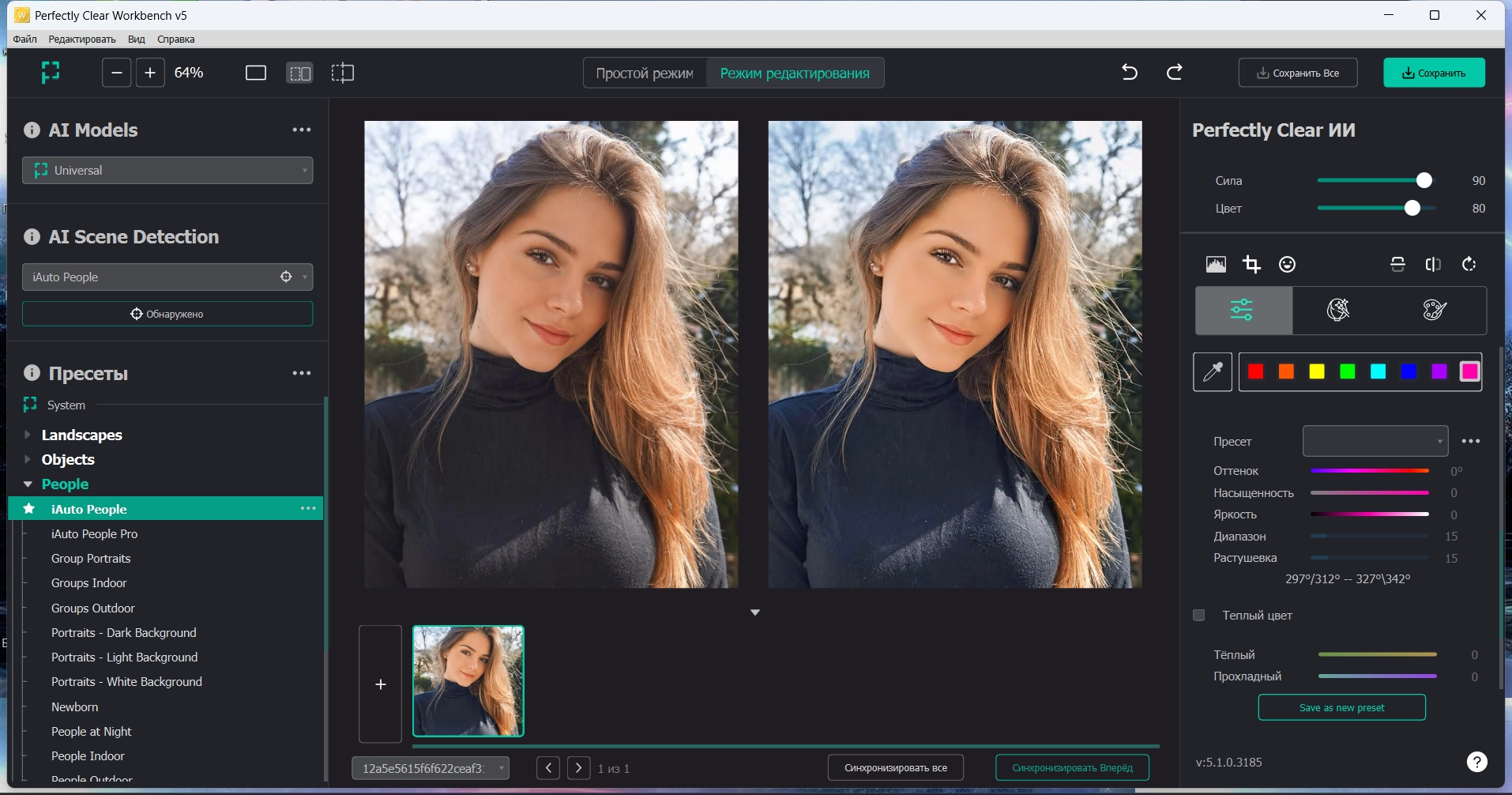Open the Universal AI model dropdown

[x=167, y=170]
